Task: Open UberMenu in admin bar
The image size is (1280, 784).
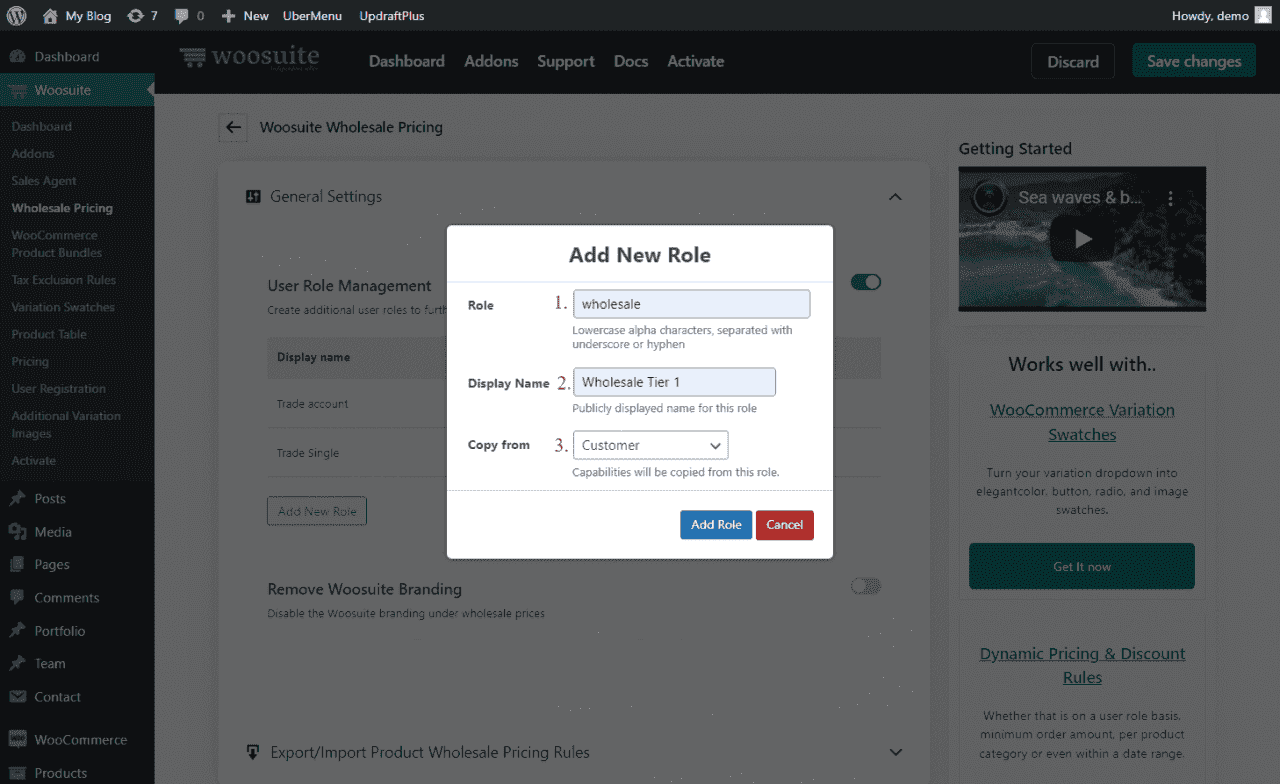Action: pos(313,16)
